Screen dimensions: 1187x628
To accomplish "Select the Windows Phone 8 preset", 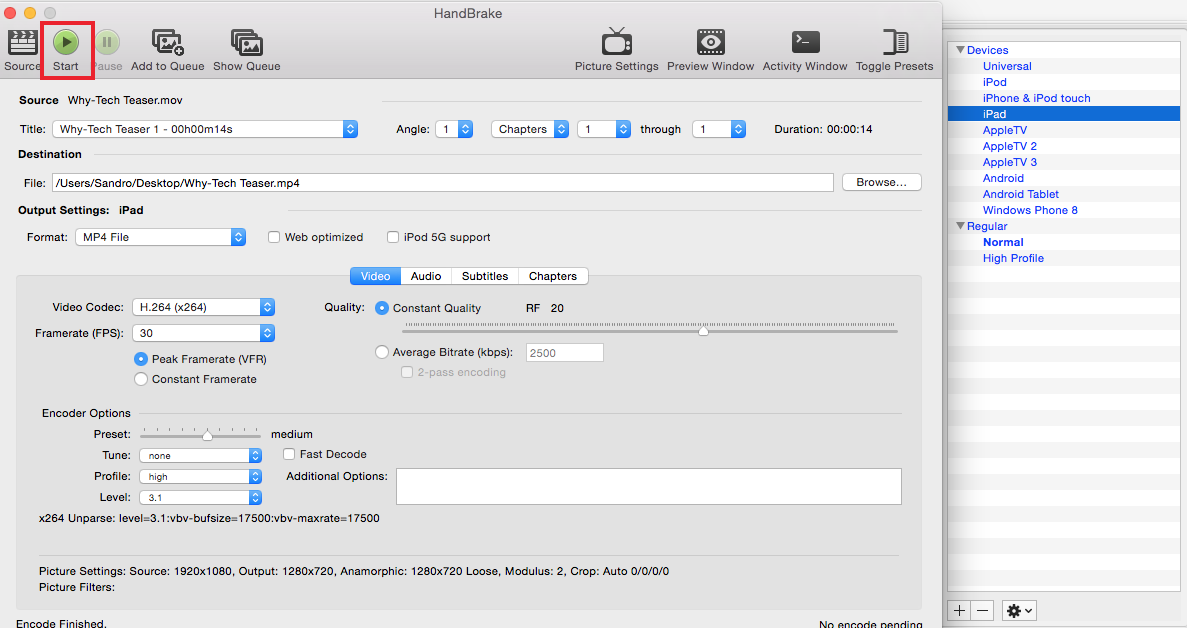I will (1030, 210).
